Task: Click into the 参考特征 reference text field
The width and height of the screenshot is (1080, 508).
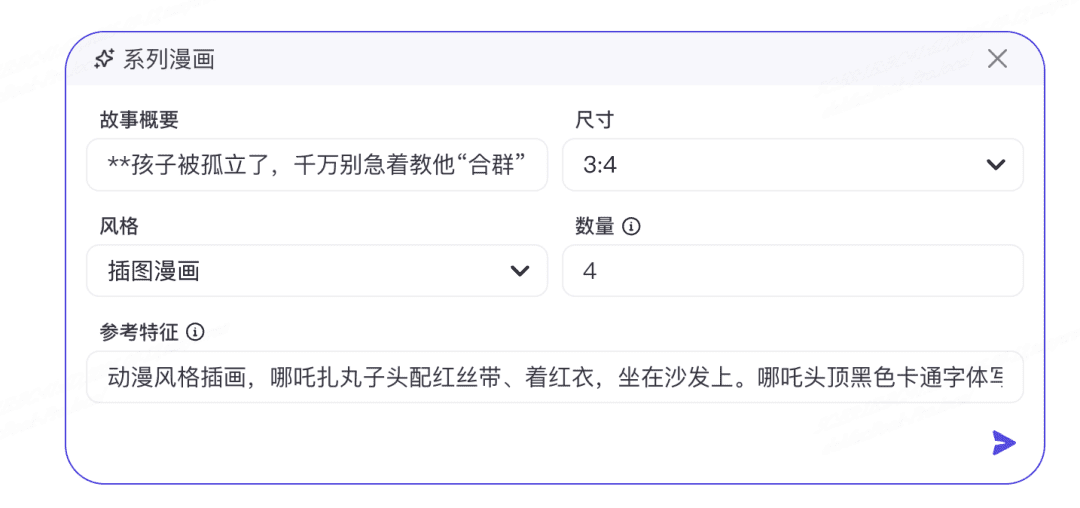Action: [554, 377]
